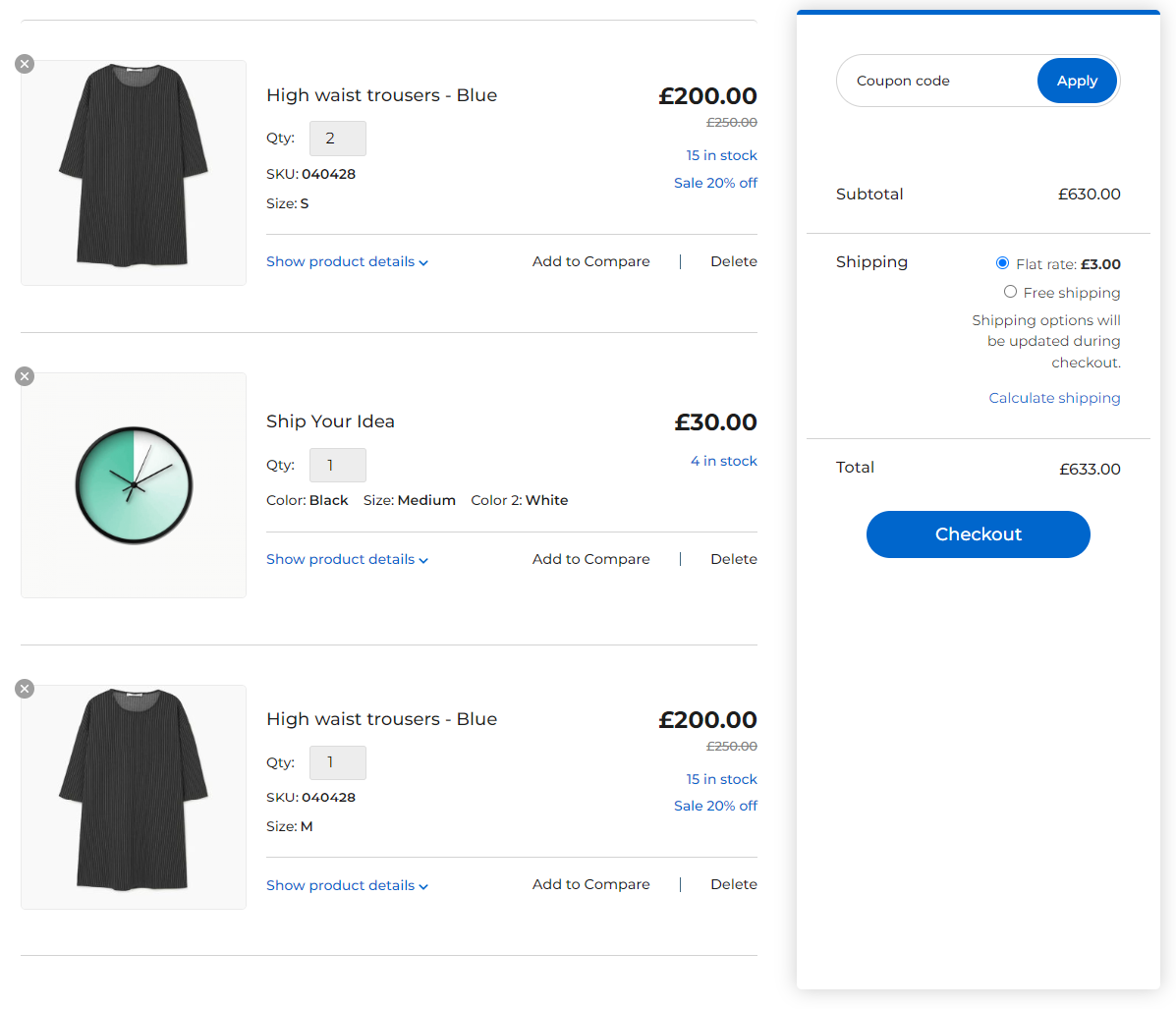
Task: Remove the size M trousers with the X icon
Action: coord(25,689)
